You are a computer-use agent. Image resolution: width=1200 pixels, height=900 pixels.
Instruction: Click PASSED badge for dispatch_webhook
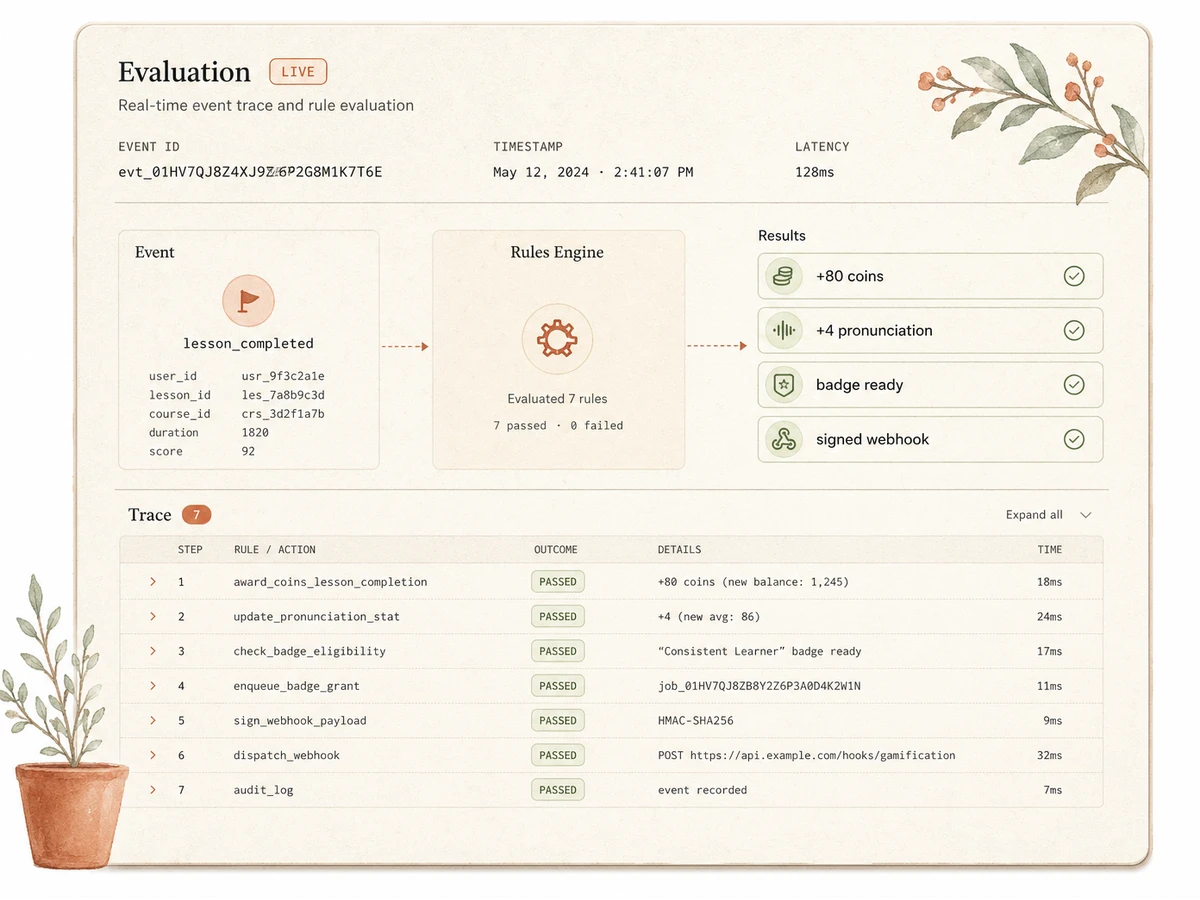[x=558, y=755]
